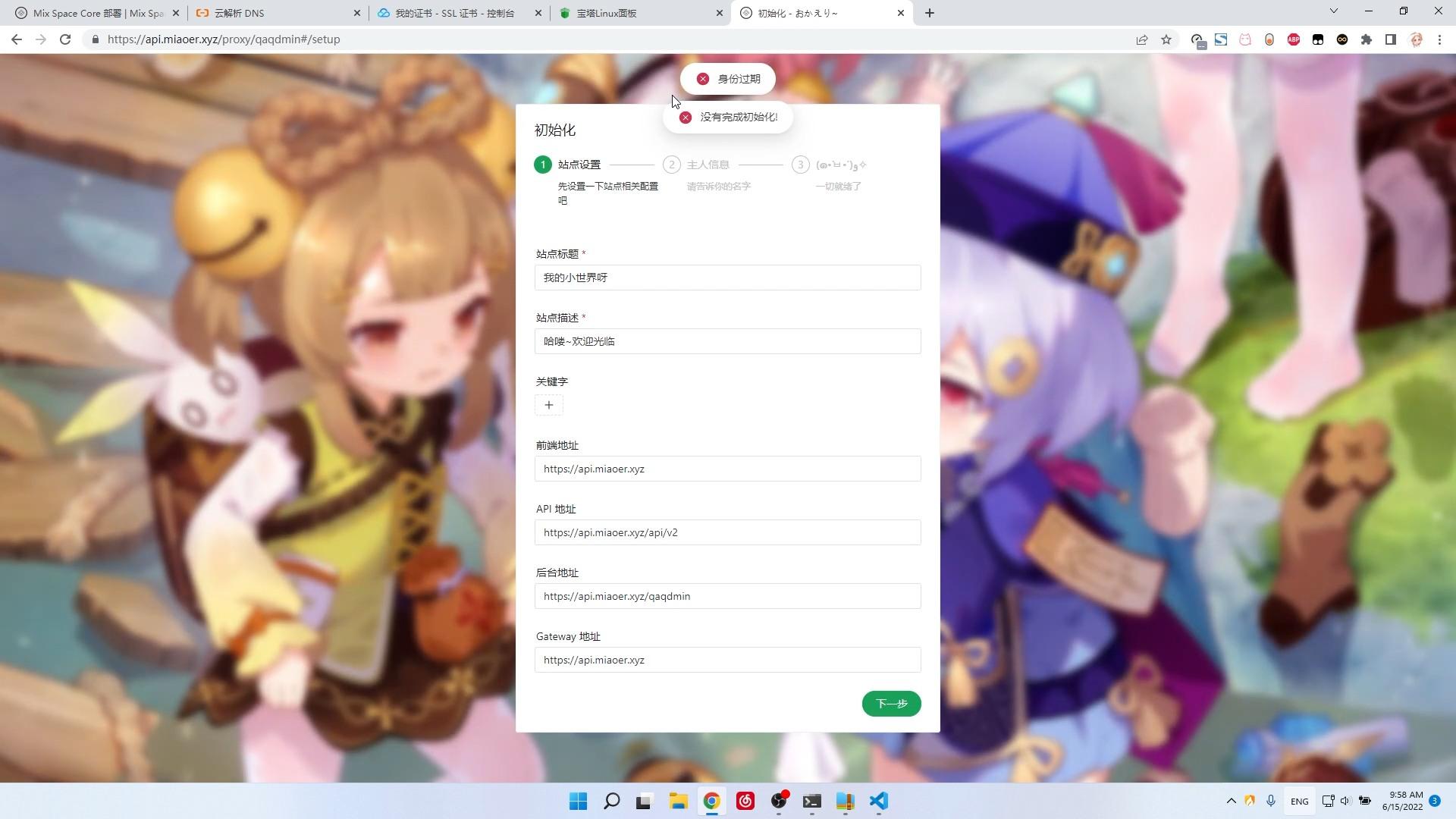
Task: Focus the 站点描述 input field
Action: tap(728, 341)
